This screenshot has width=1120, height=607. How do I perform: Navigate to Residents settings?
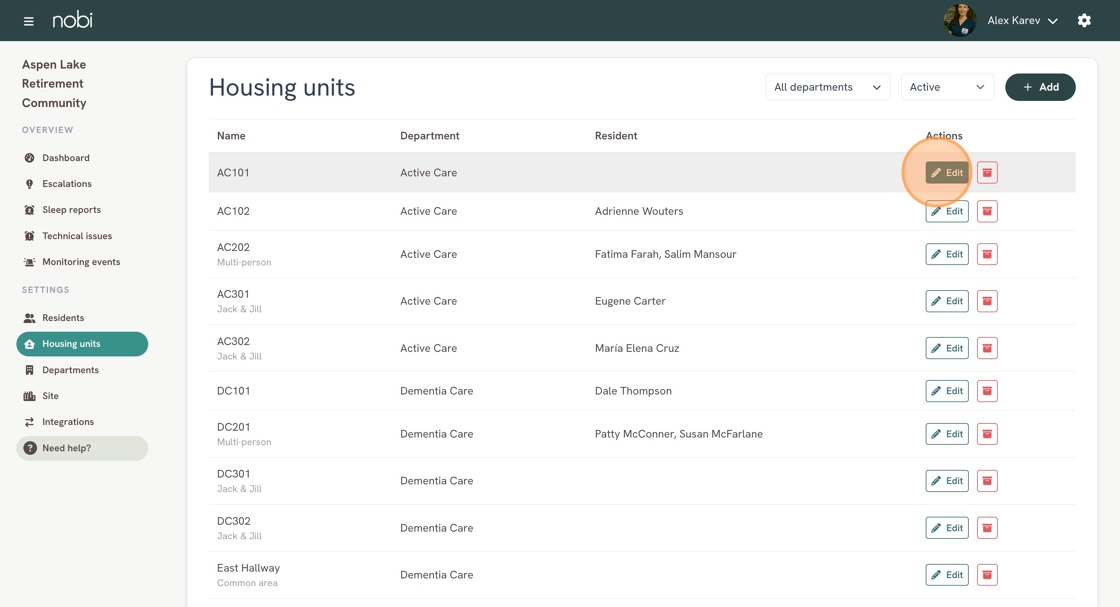(62, 318)
